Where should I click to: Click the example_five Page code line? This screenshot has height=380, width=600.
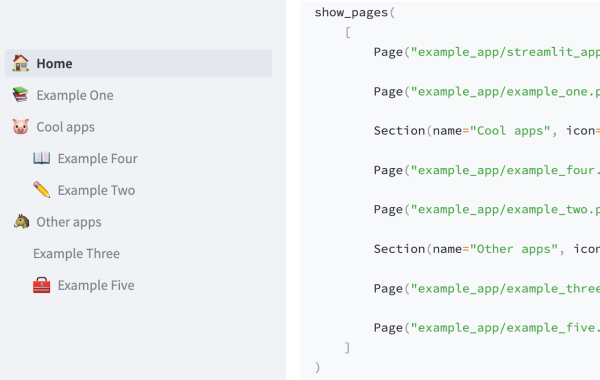(487, 328)
